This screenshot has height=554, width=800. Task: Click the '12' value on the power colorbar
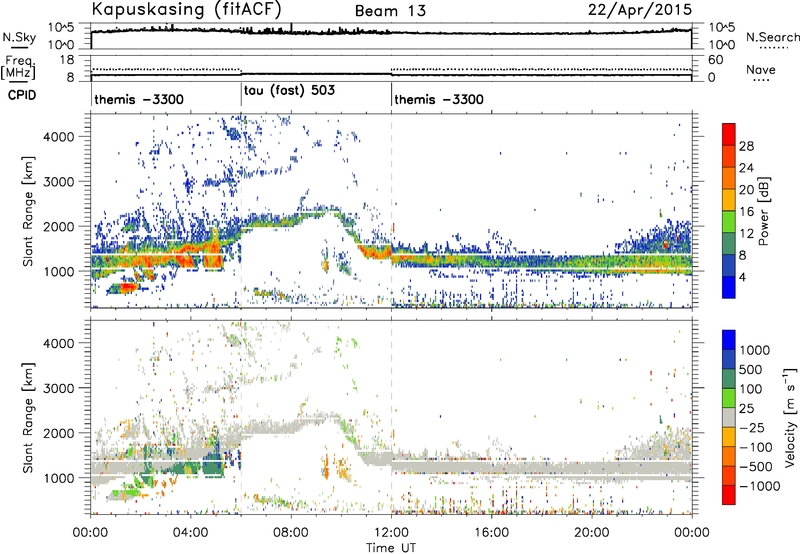pyautogui.click(x=746, y=234)
